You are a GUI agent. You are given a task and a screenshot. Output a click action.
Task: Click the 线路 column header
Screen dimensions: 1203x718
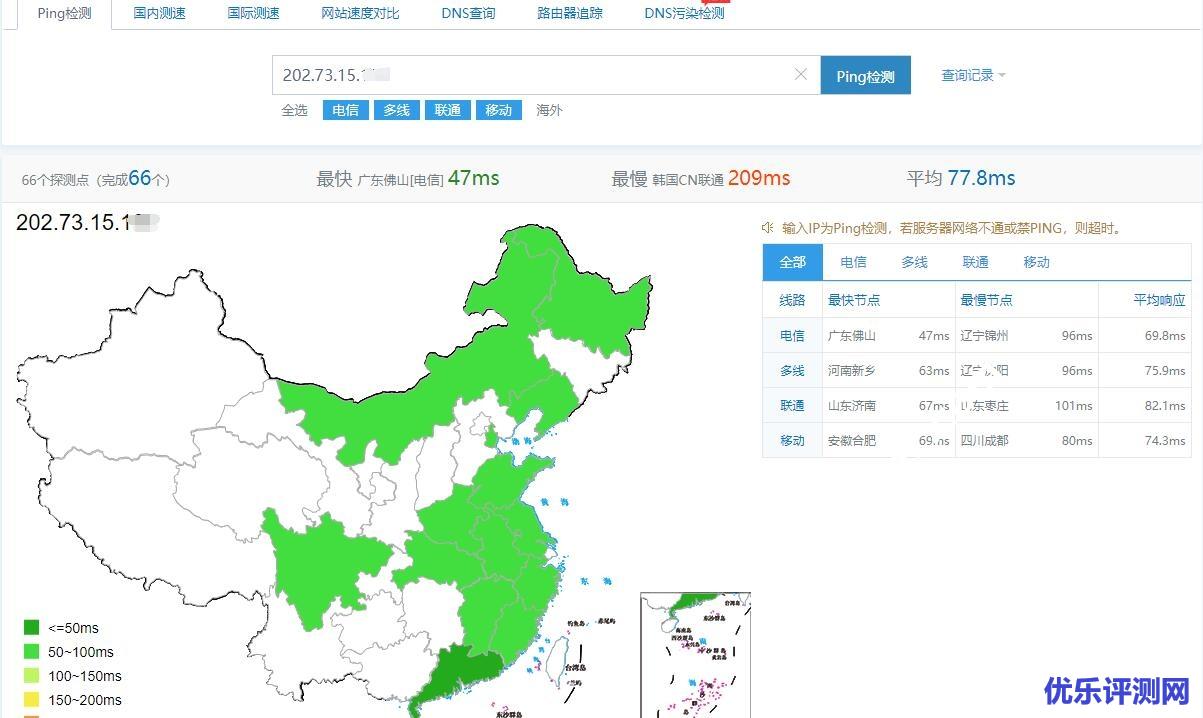[792, 300]
